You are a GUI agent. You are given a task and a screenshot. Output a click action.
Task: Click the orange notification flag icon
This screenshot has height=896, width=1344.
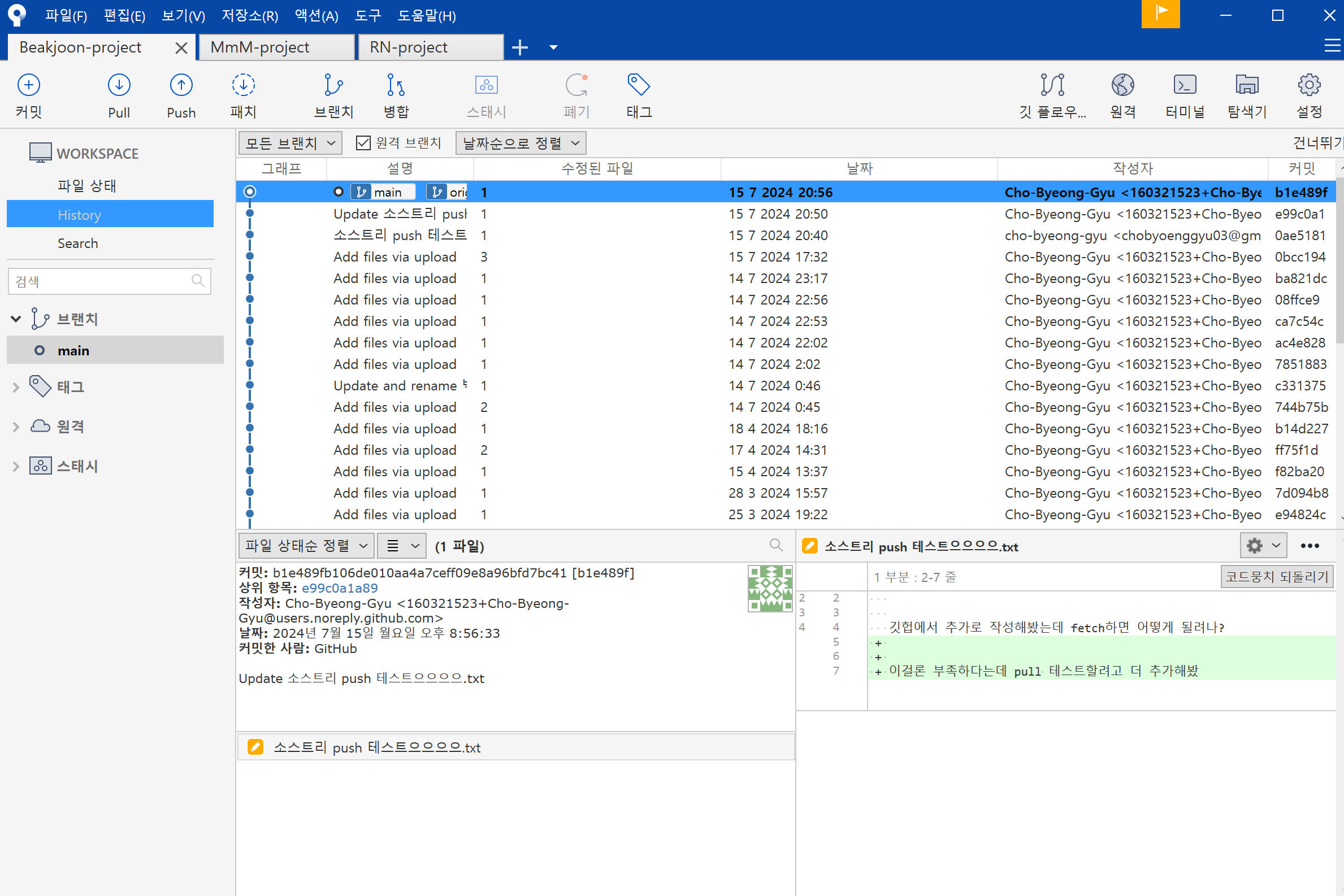click(1160, 14)
